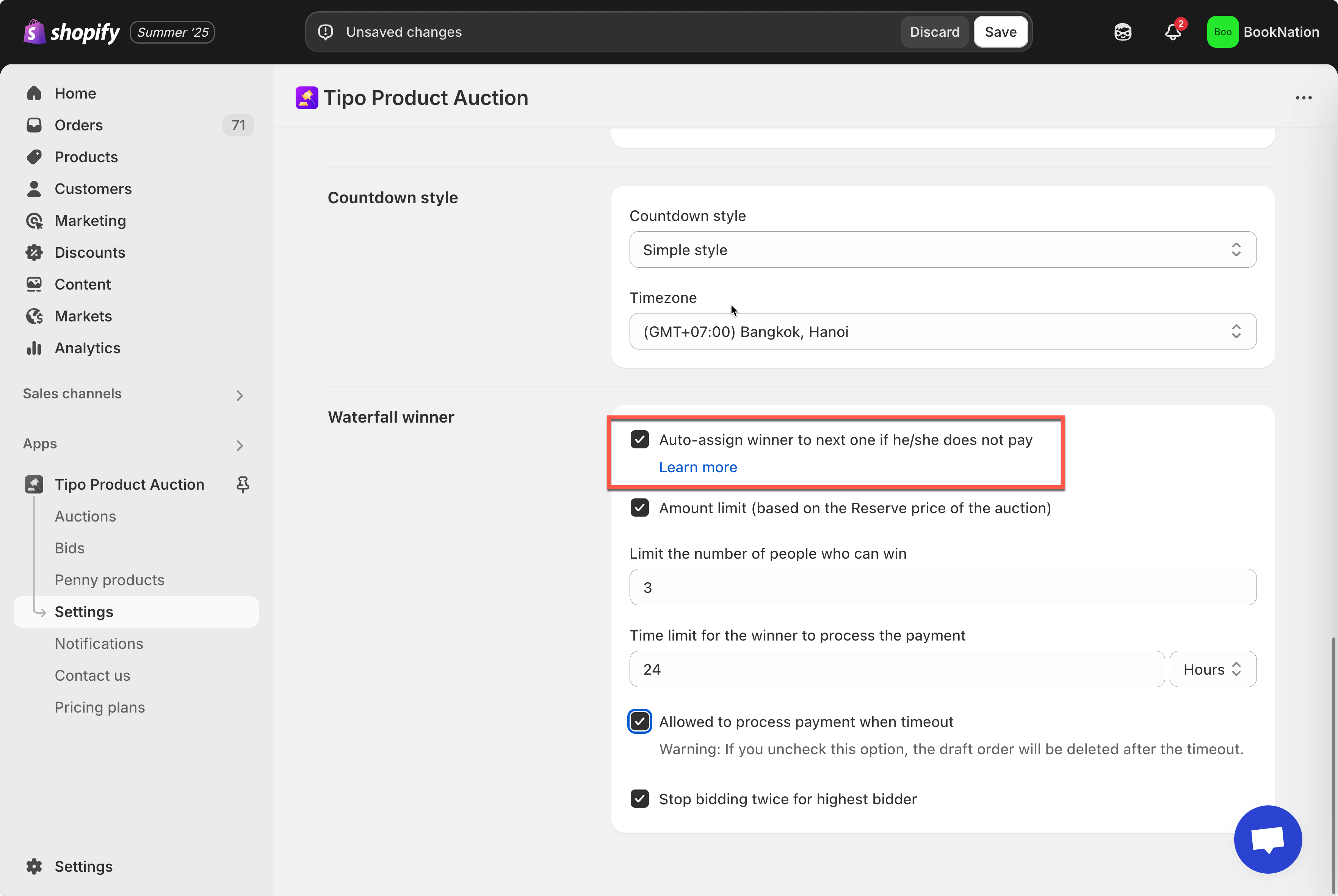Image resolution: width=1338 pixels, height=896 pixels.
Task: Open the Countdown style dropdown
Action: (942, 250)
